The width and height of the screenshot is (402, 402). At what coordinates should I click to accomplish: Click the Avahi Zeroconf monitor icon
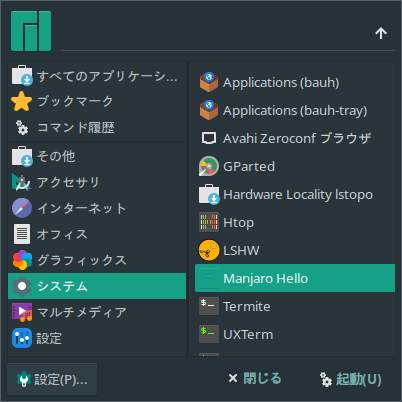(209, 138)
